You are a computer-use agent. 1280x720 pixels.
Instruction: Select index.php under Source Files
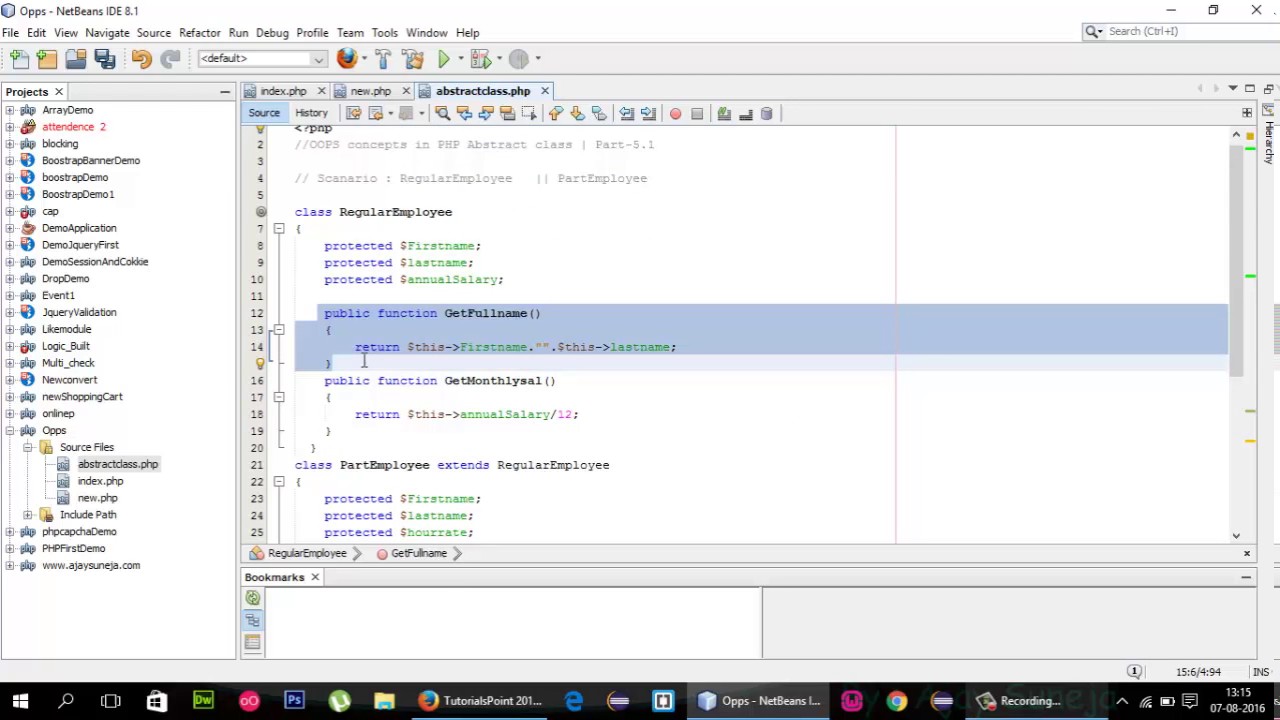pos(100,481)
